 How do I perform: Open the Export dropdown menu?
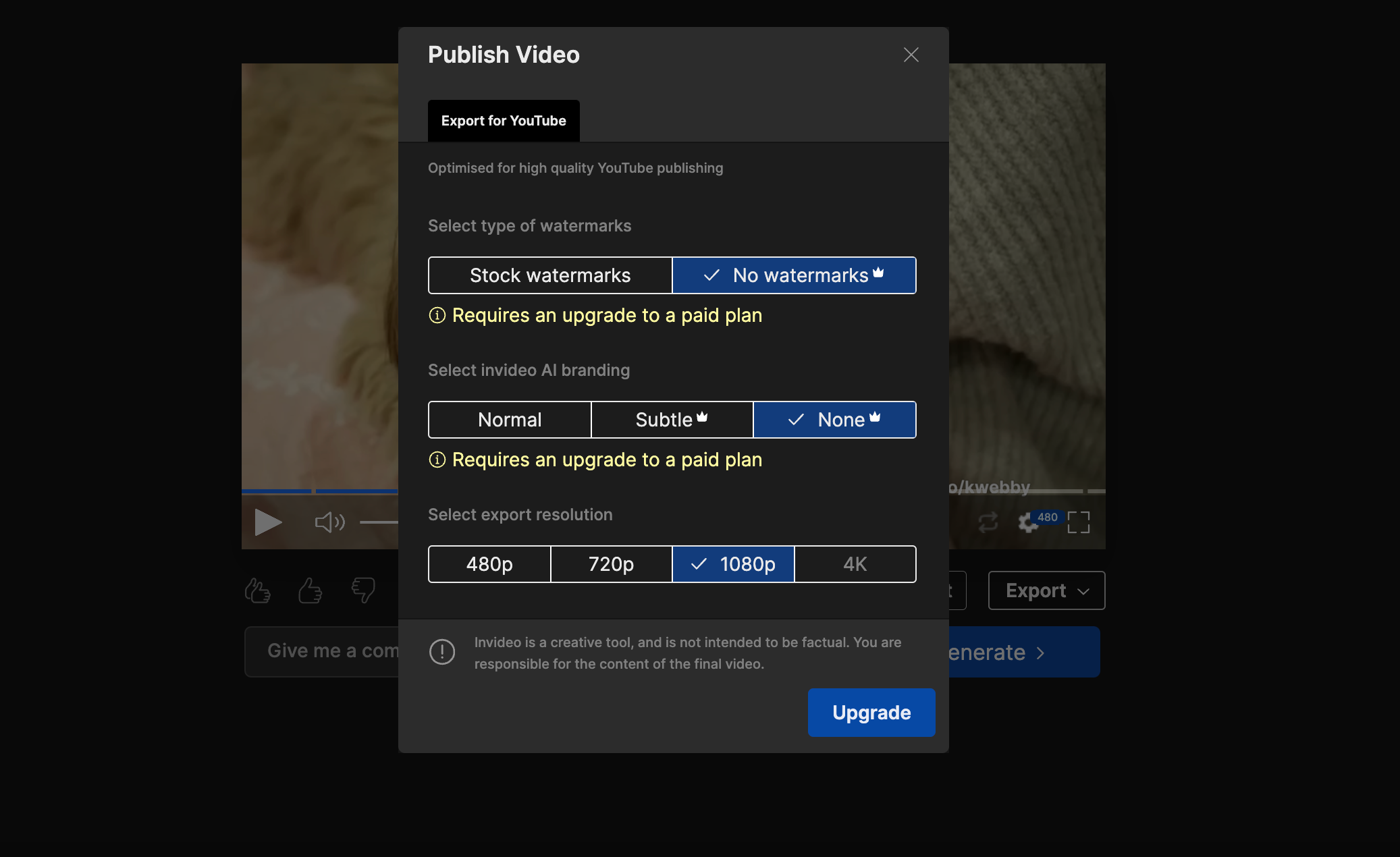click(1046, 590)
